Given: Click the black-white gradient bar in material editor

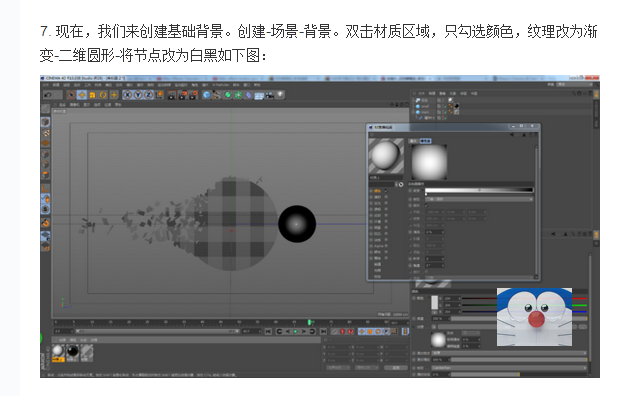Looking at the screenshot, I should (479, 190).
